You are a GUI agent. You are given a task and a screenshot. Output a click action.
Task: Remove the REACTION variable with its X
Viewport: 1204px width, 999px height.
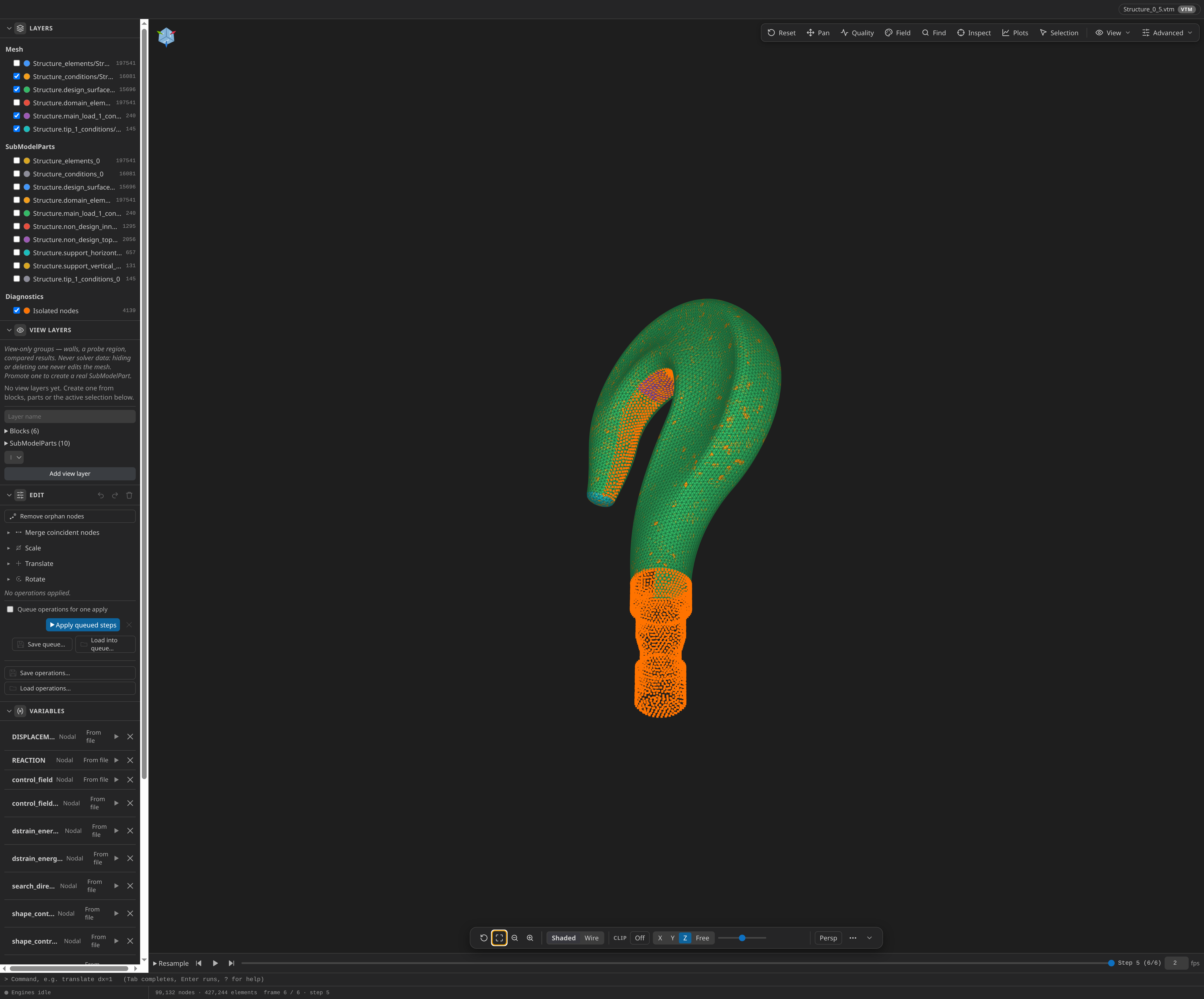click(x=130, y=760)
